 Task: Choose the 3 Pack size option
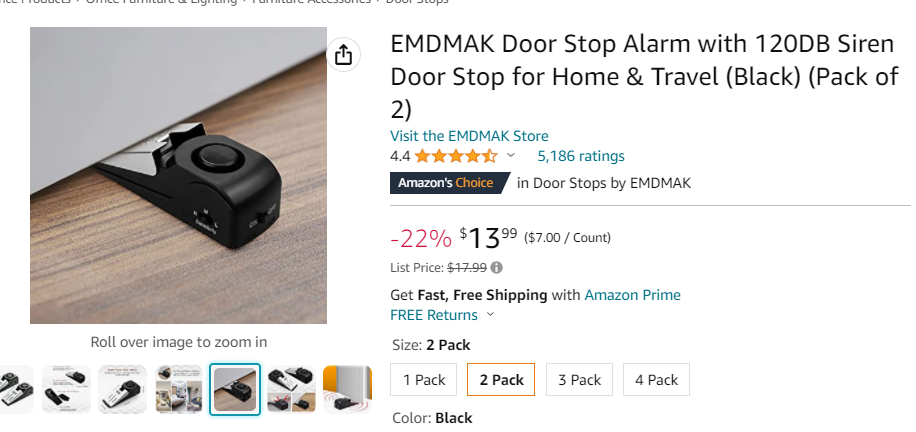[580, 380]
